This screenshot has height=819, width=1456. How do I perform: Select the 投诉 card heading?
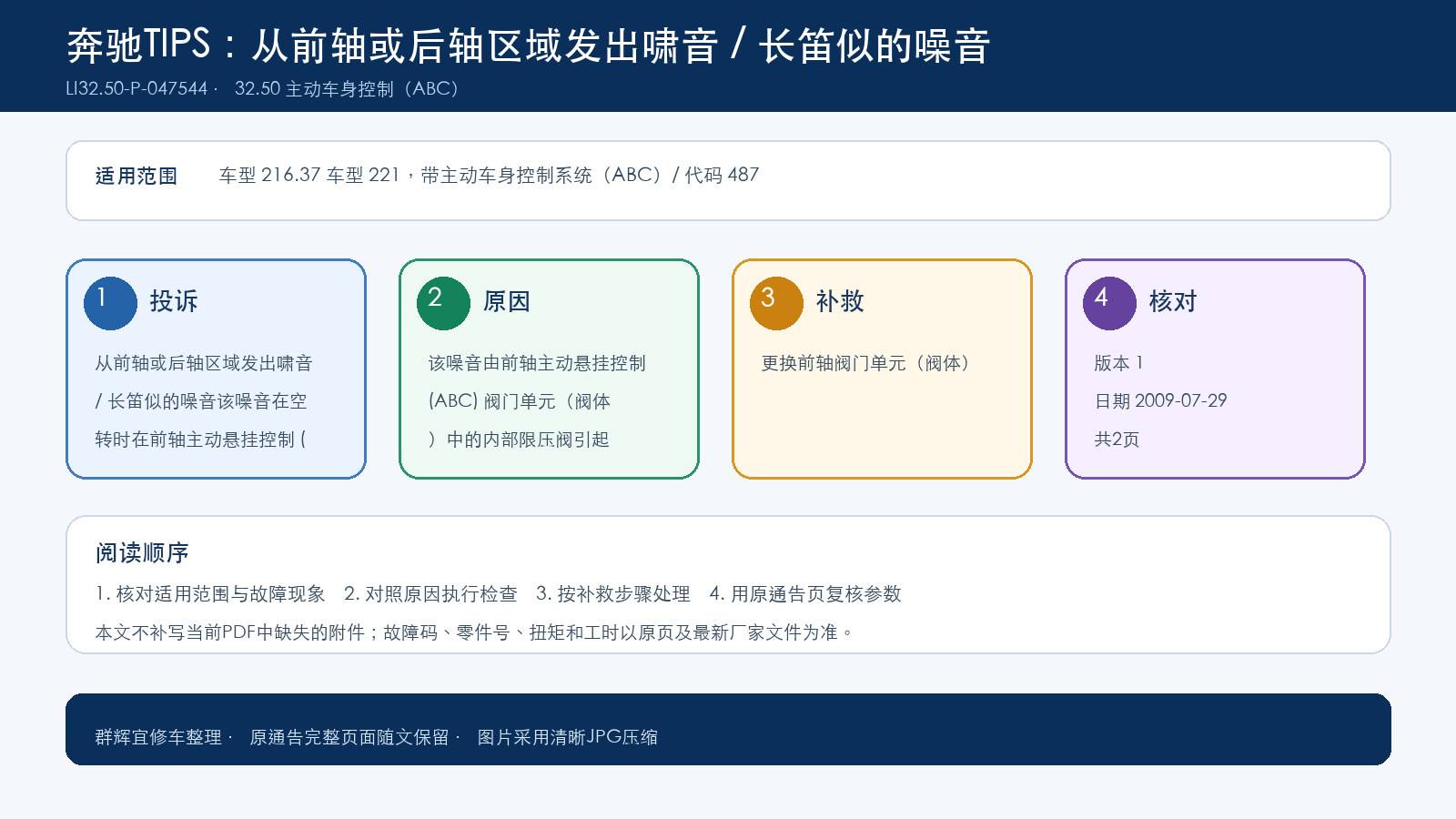coord(174,301)
